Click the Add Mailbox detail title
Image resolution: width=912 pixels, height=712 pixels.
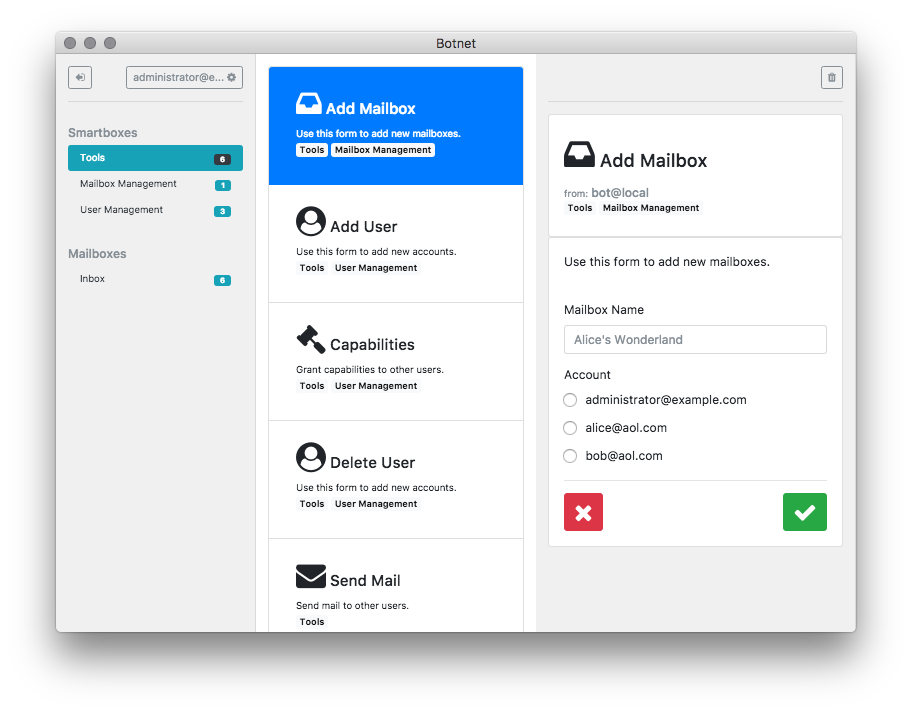[653, 161]
